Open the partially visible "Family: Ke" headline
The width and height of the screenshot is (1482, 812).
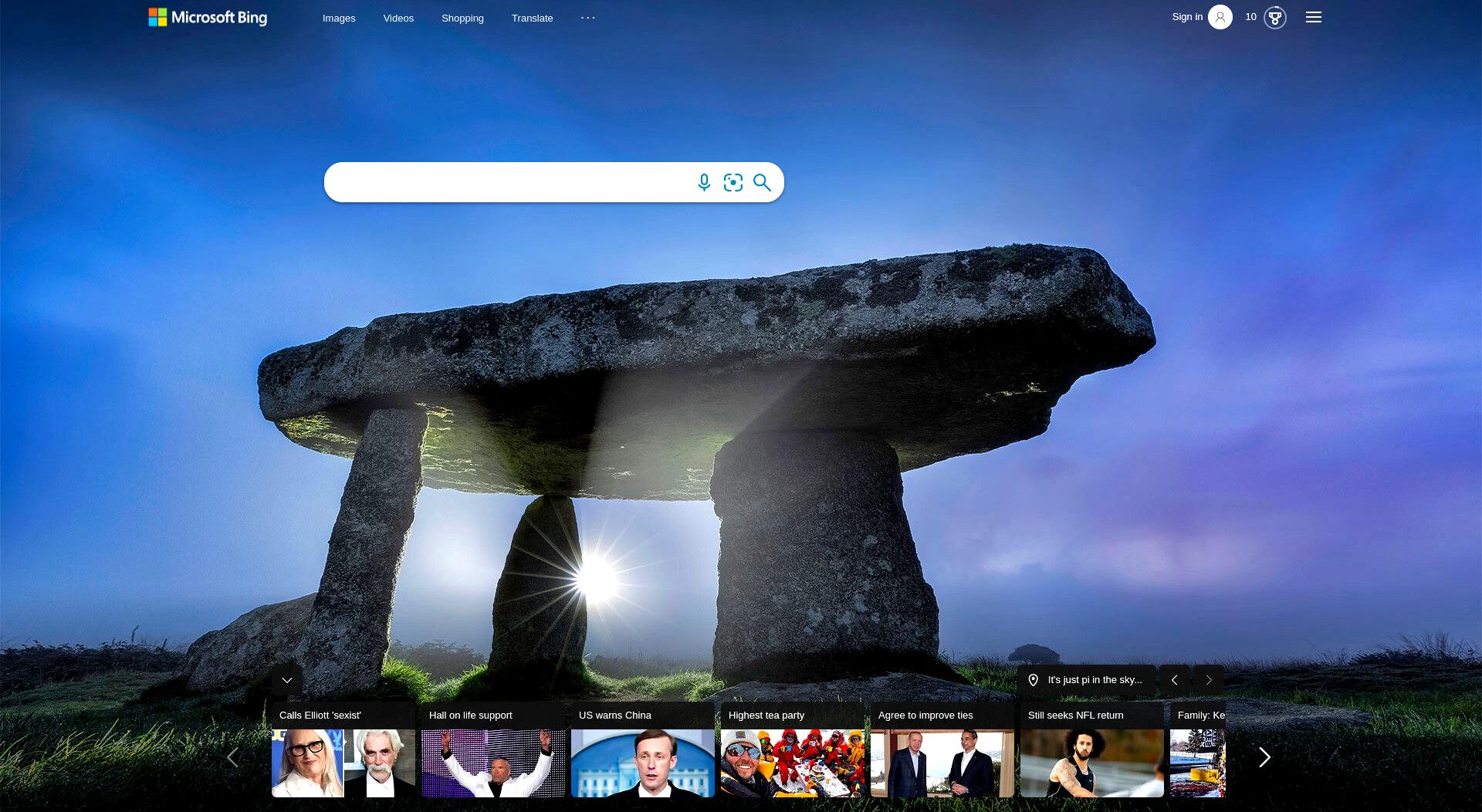pos(1201,716)
